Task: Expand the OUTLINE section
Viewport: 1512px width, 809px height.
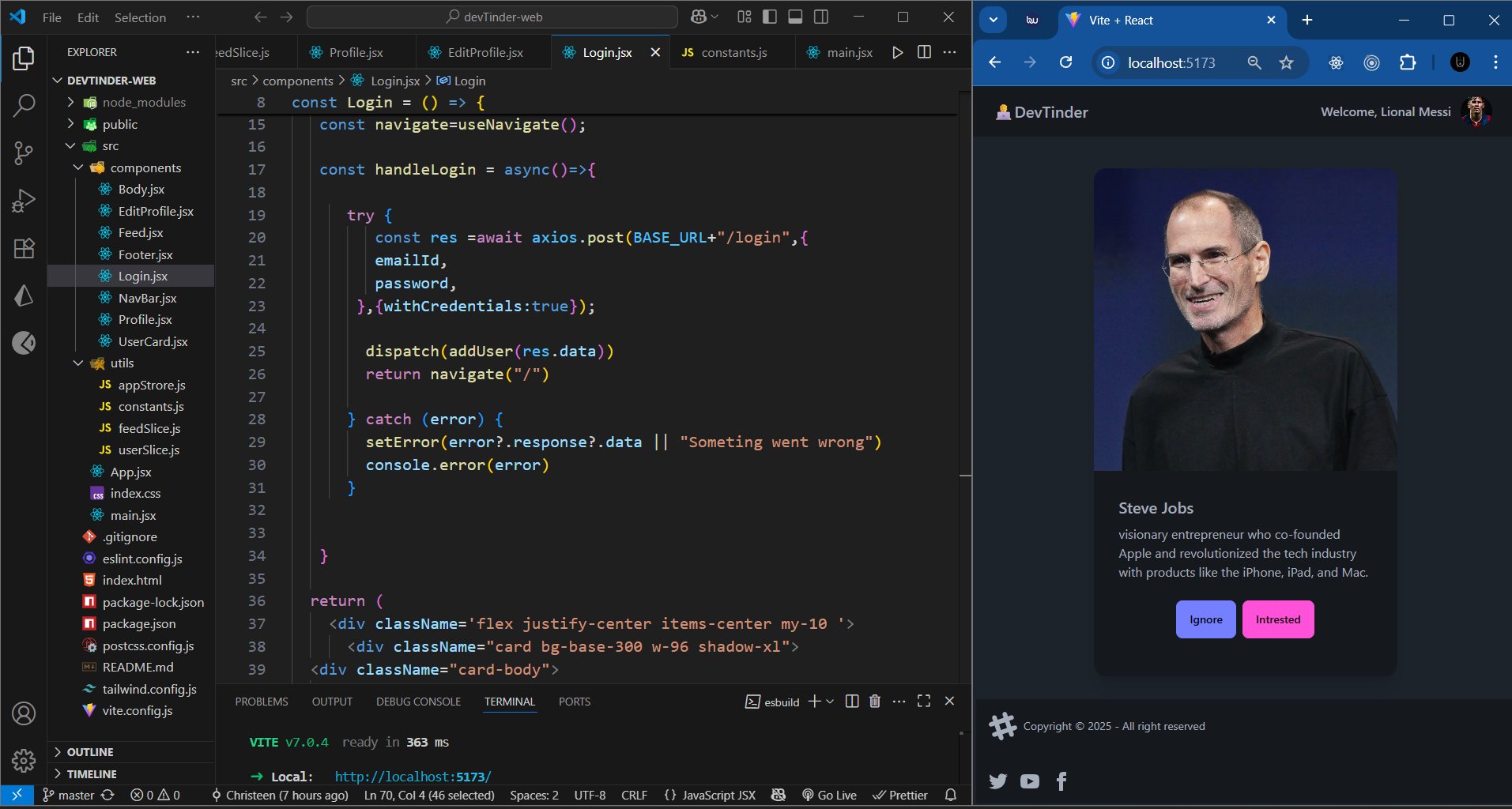Action: [x=131, y=751]
